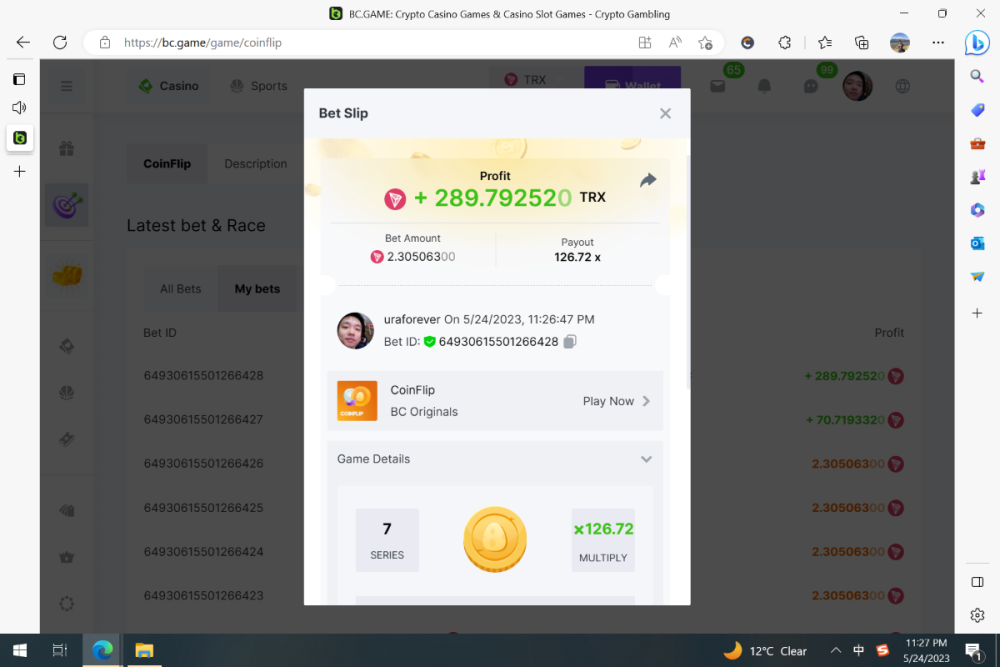
Task: Switch to the All Bets tab
Action: point(181,289)
